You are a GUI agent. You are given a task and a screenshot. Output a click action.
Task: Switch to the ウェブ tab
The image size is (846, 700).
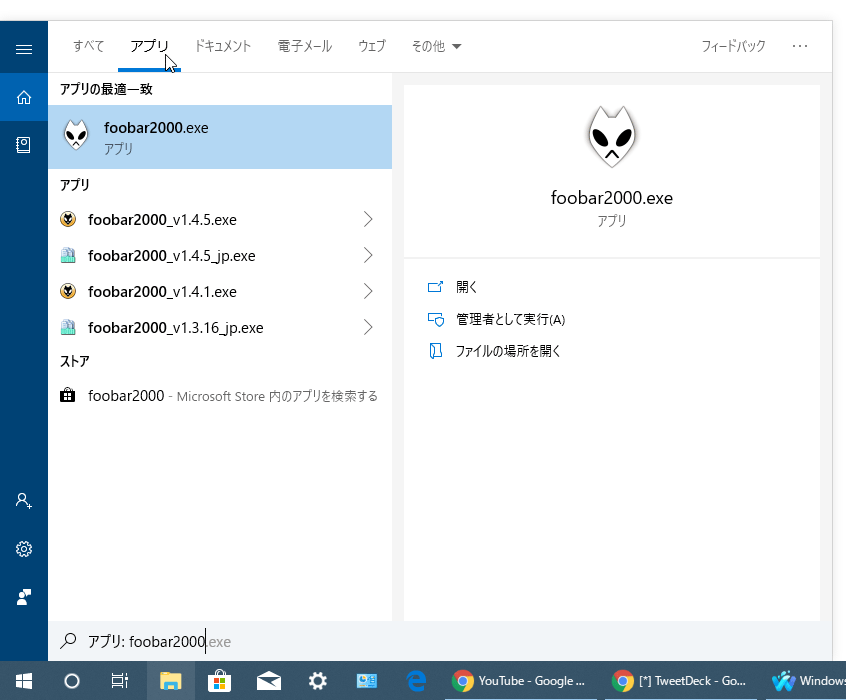(372, 46)
